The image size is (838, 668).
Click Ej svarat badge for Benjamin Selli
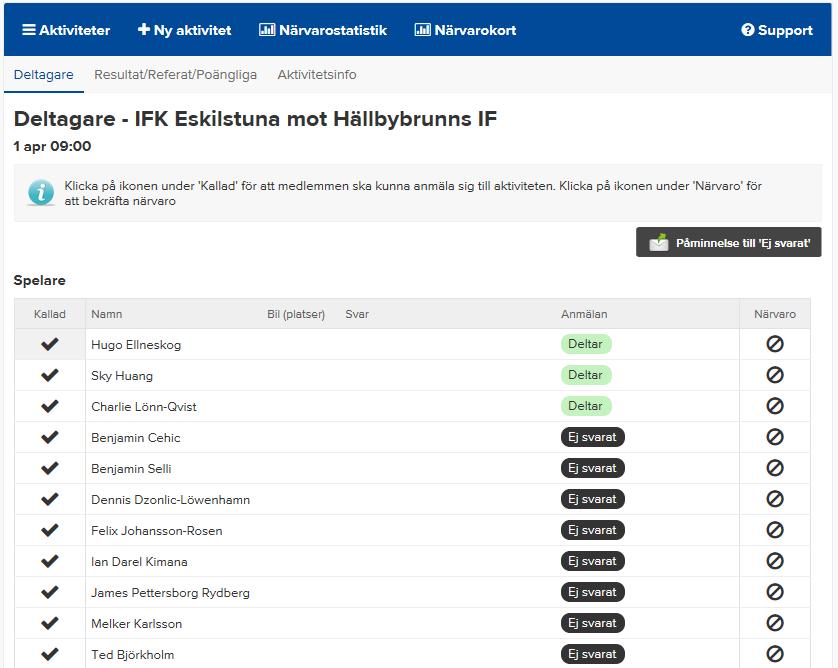tap(593, 468)
